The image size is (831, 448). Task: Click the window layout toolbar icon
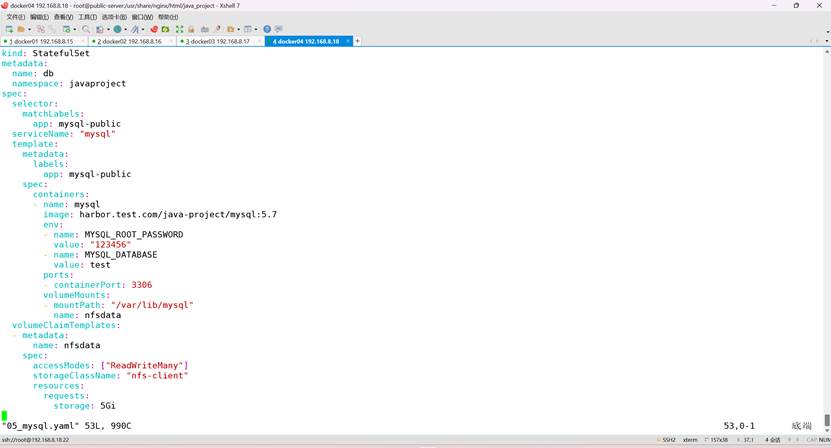(x=247, y=29)
